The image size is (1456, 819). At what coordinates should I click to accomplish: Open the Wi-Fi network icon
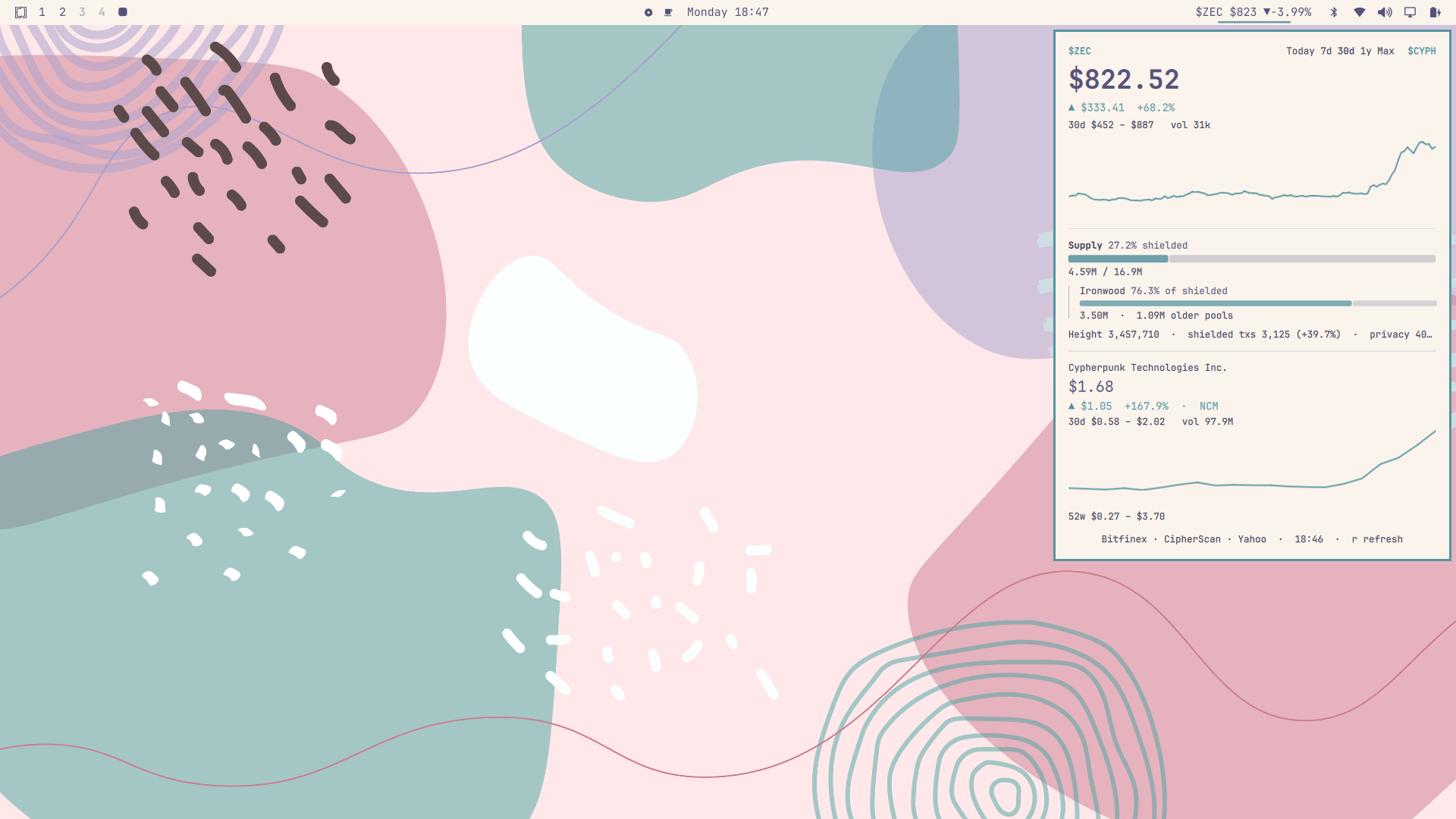tap(1360, 12)
